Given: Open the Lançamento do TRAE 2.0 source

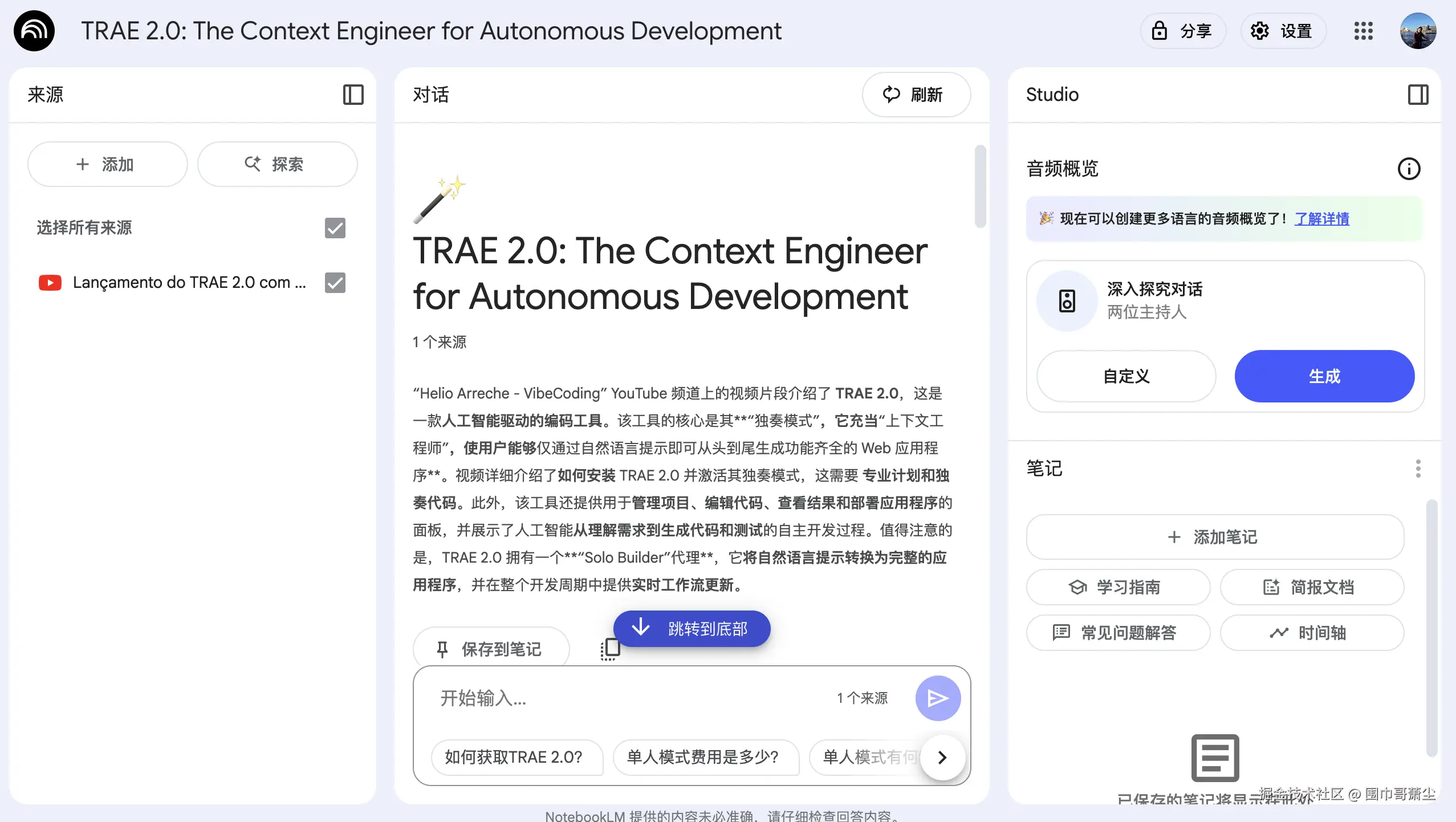Looking at the screenshot, I should [189, 283].
